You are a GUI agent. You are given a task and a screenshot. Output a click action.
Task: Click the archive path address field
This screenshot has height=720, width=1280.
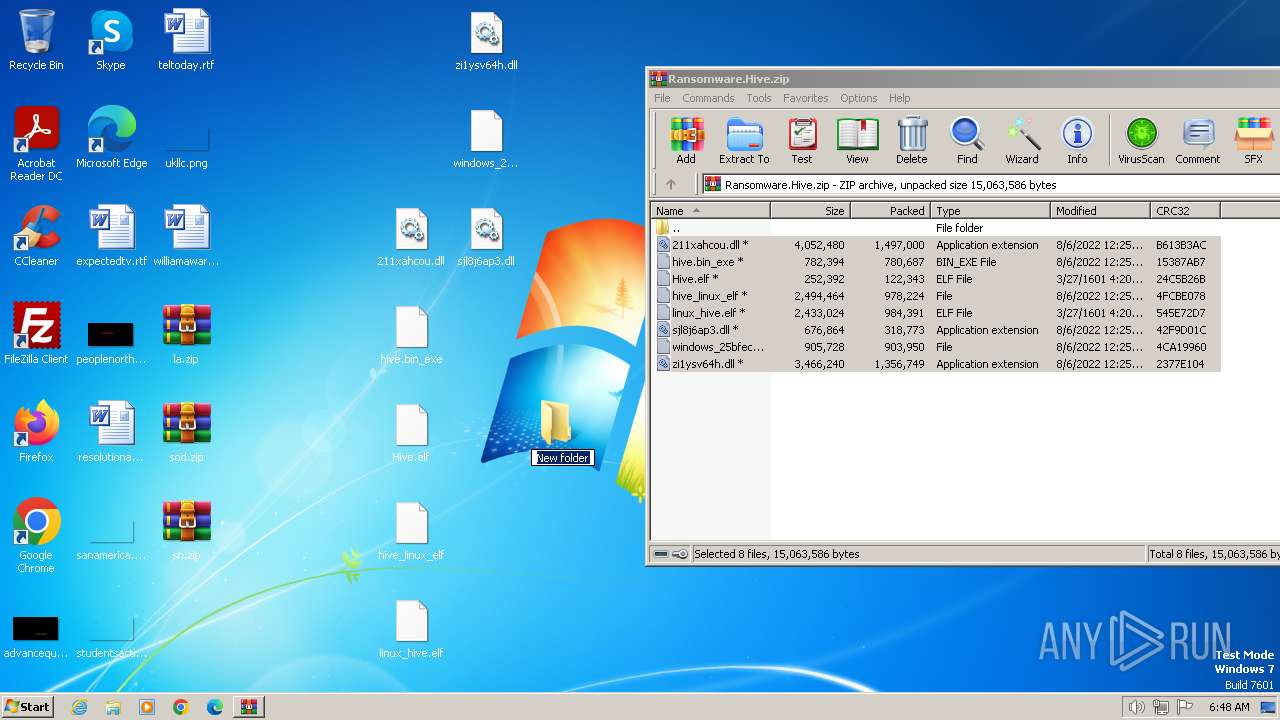(x=990, y=184)
